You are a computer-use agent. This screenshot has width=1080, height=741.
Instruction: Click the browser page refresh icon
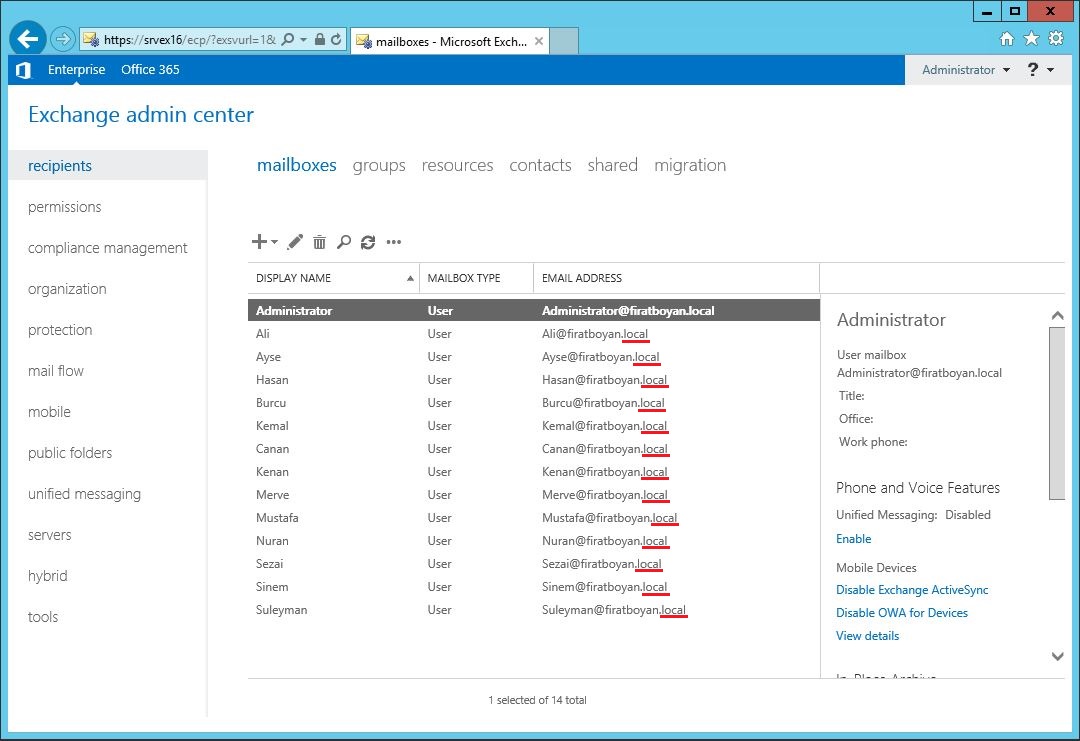click(x=336, y=39)
